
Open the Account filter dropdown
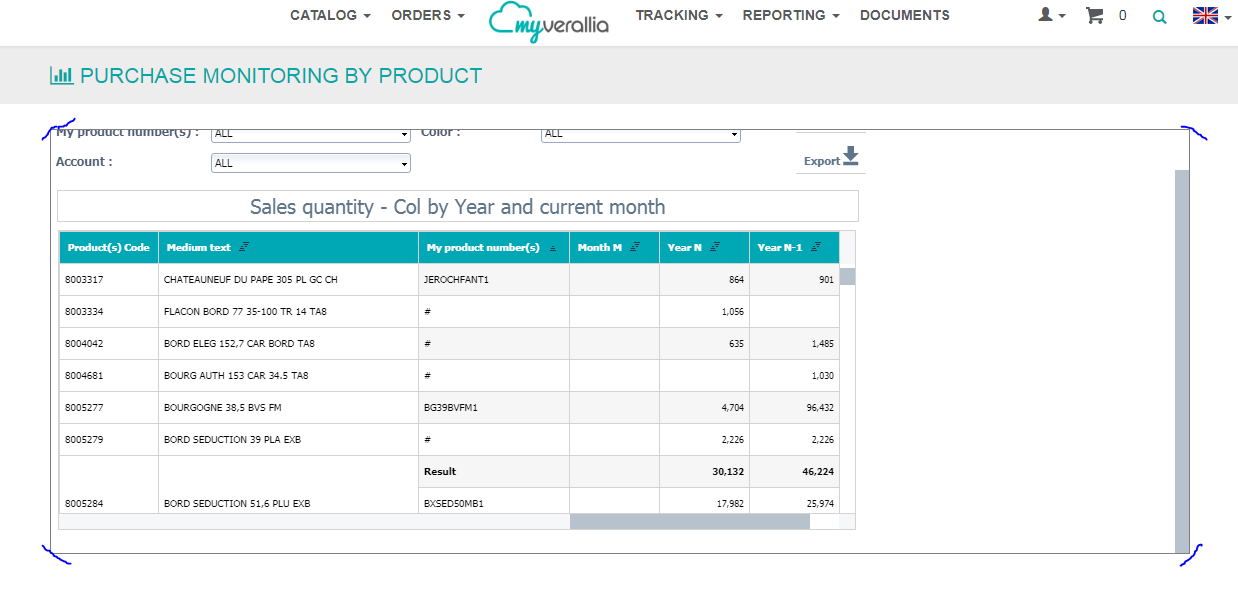click(x=310, y=163)
